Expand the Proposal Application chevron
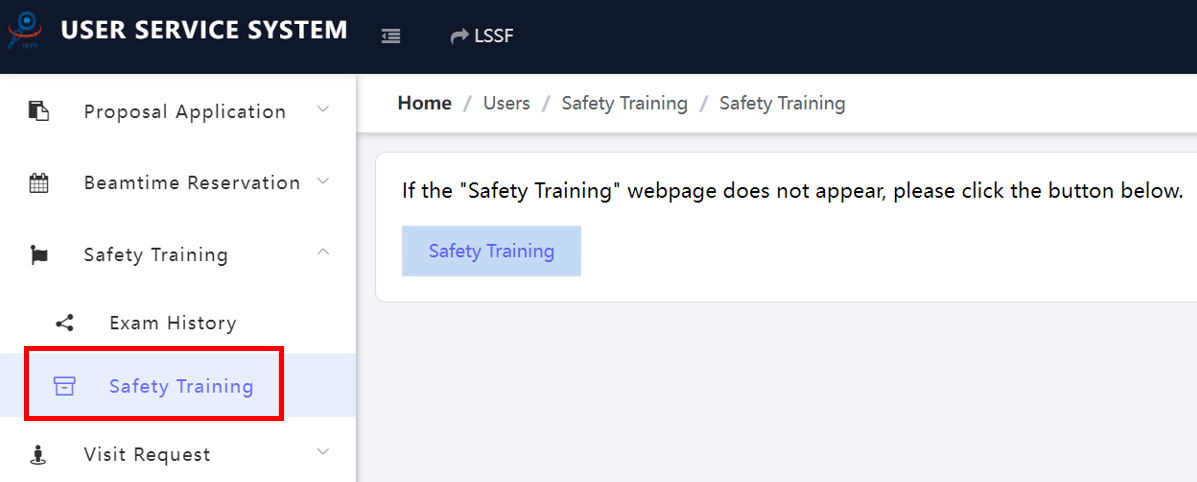This screenshot has width=1197, height=482. click(323, 109)
